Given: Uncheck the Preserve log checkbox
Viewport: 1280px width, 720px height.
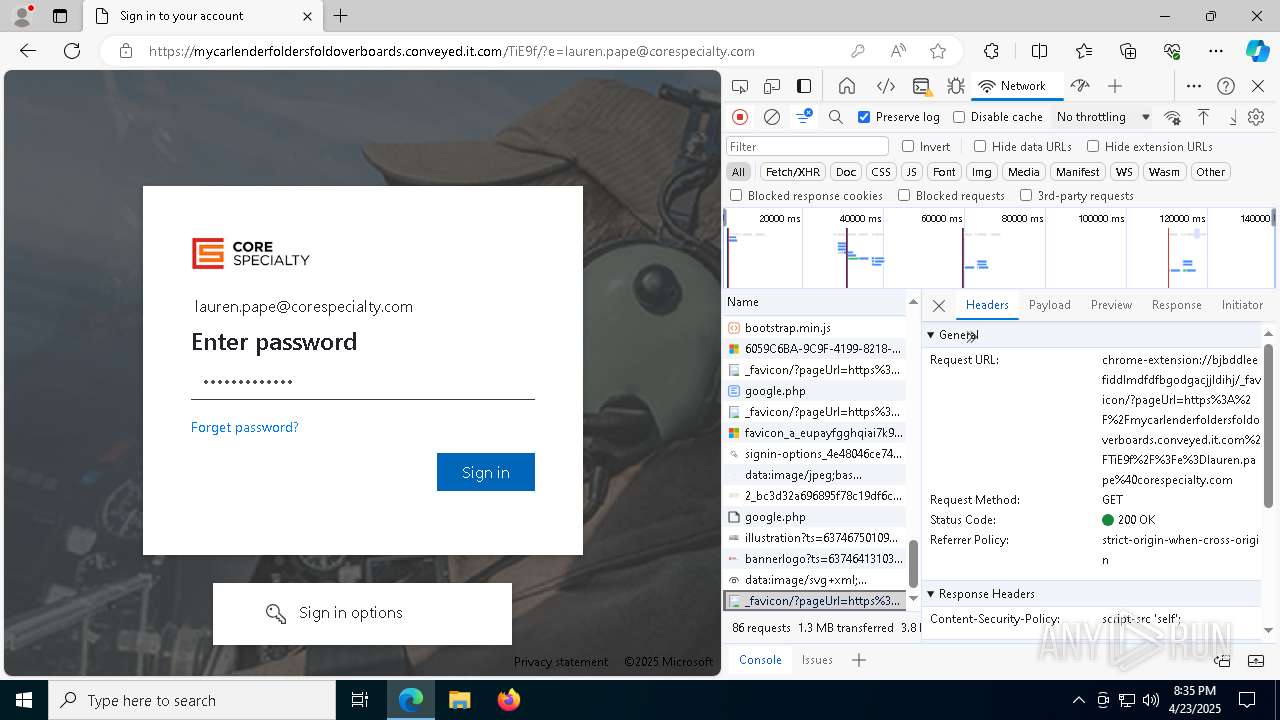Looking at the screenshot, I should (x=864, y=117).
